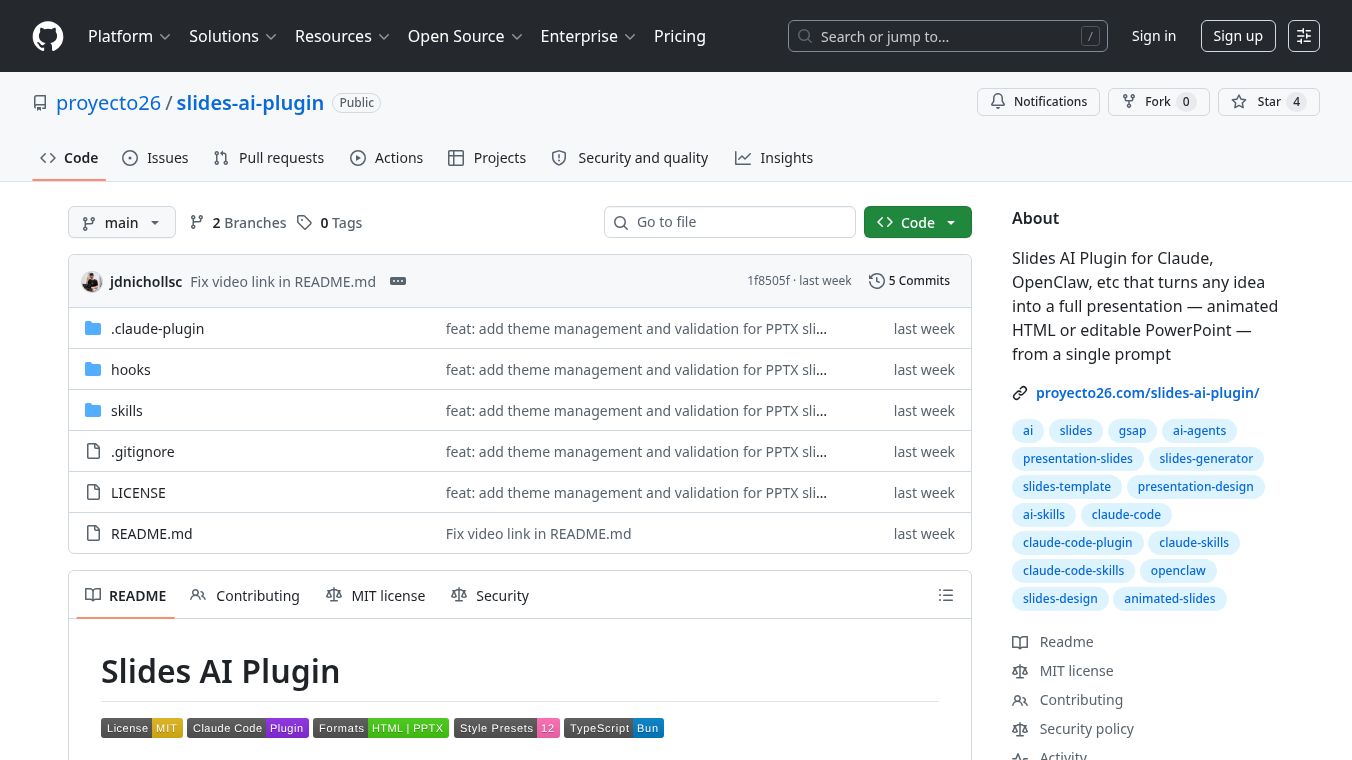Expand the Platform menu

pyautogui.click(x=129, y=36)
